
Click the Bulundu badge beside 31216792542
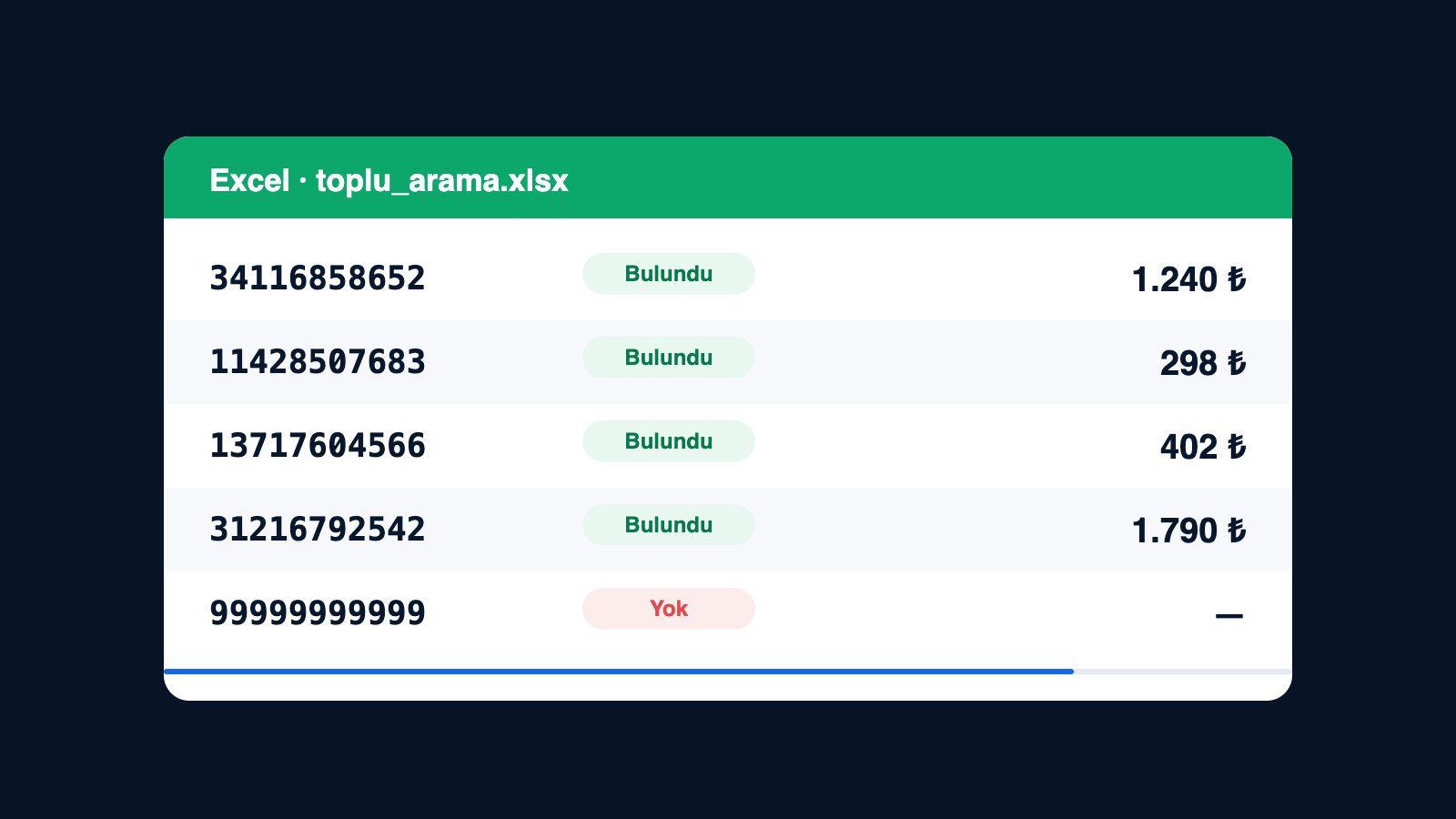(x=669, y=525)
